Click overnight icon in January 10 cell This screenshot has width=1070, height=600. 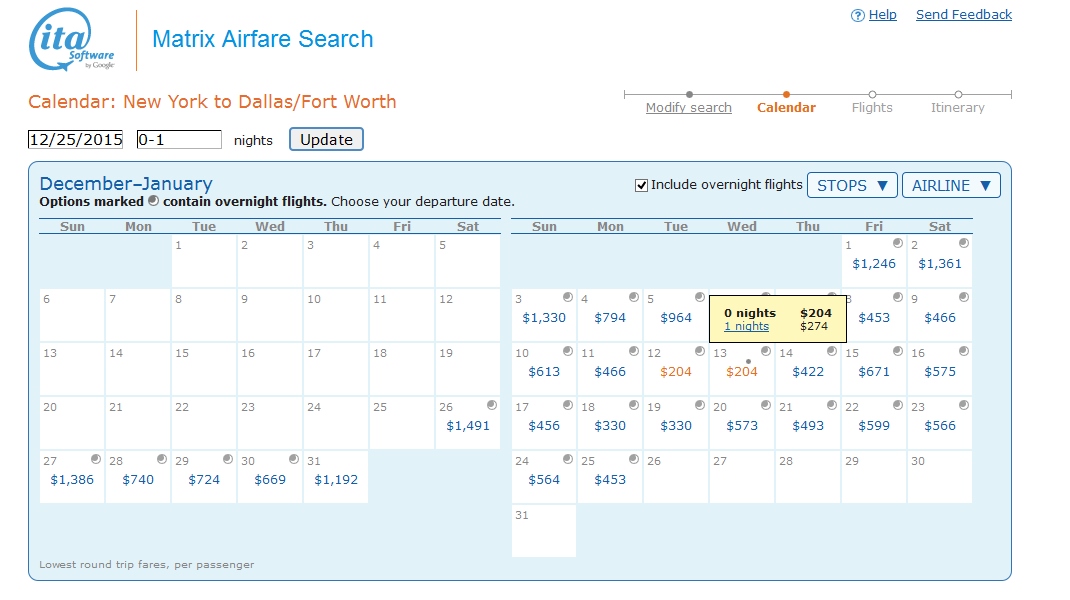[x=567, y=351]
